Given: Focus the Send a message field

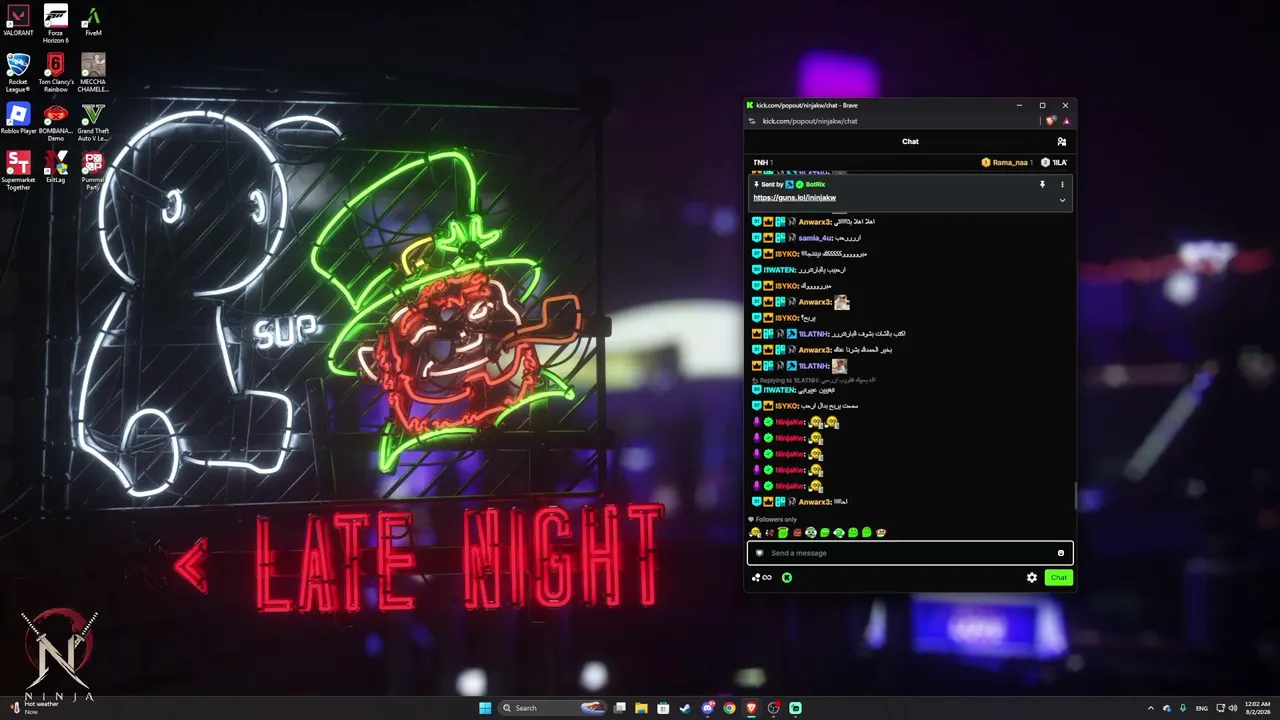Looking at the screenshot, I should point(910,553).
